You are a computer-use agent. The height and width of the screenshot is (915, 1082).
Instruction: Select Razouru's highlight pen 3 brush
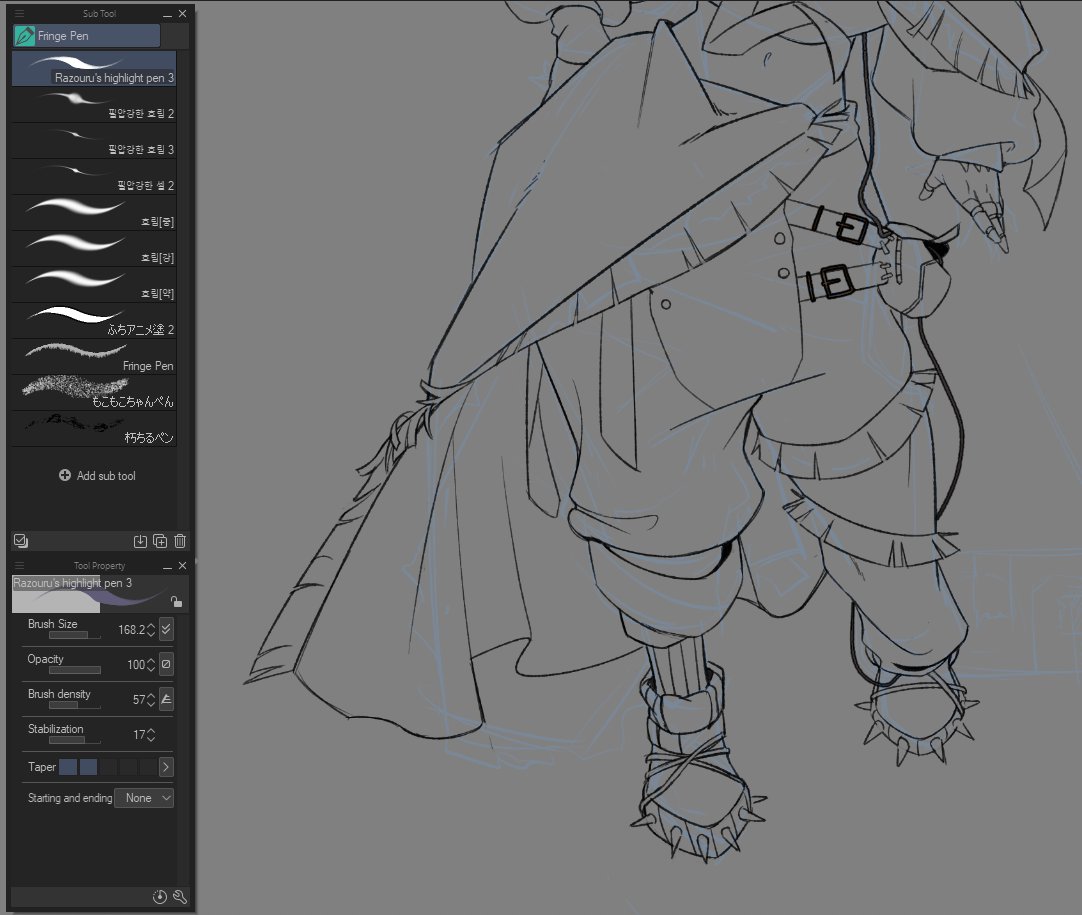tap(94, 68)
